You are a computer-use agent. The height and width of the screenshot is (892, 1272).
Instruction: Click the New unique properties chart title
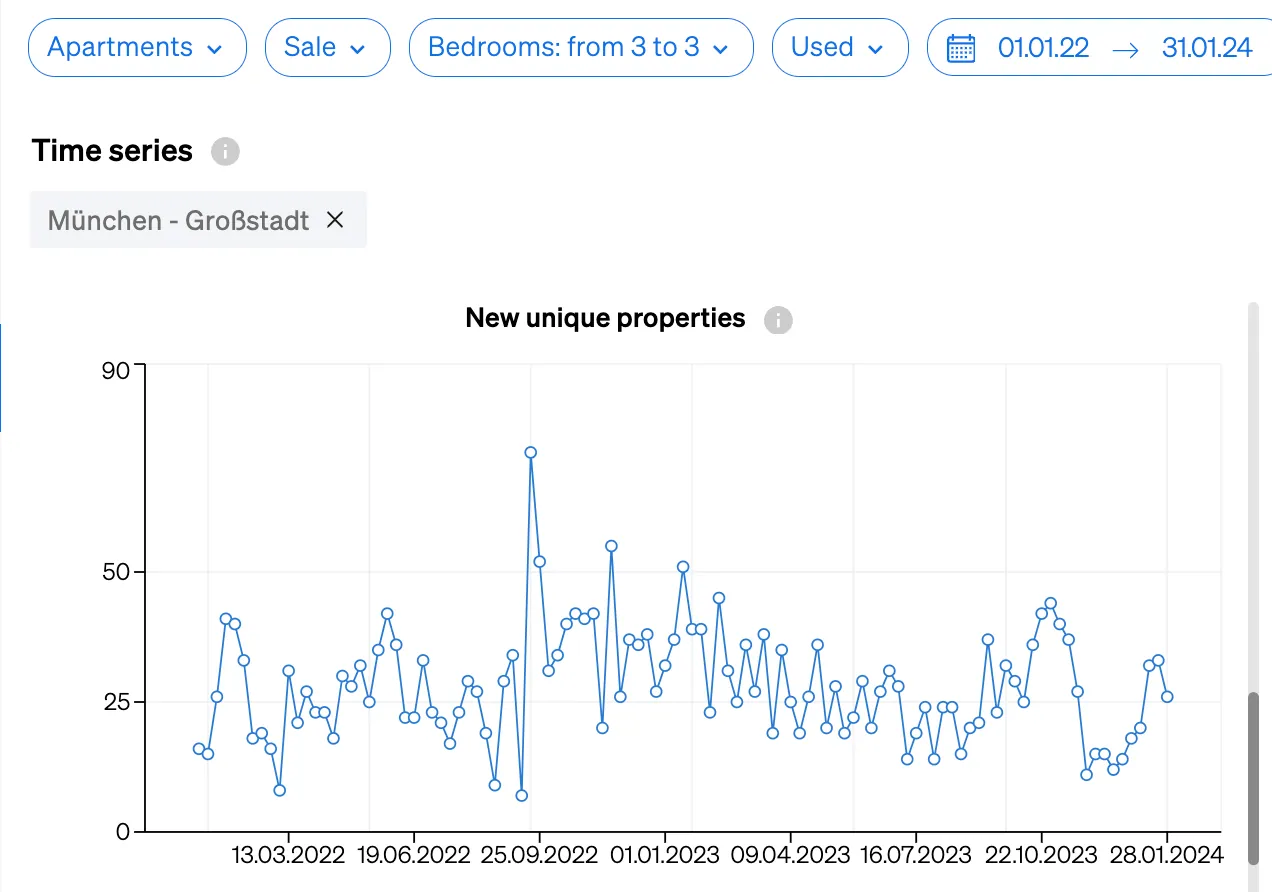(x=606, y=318)
